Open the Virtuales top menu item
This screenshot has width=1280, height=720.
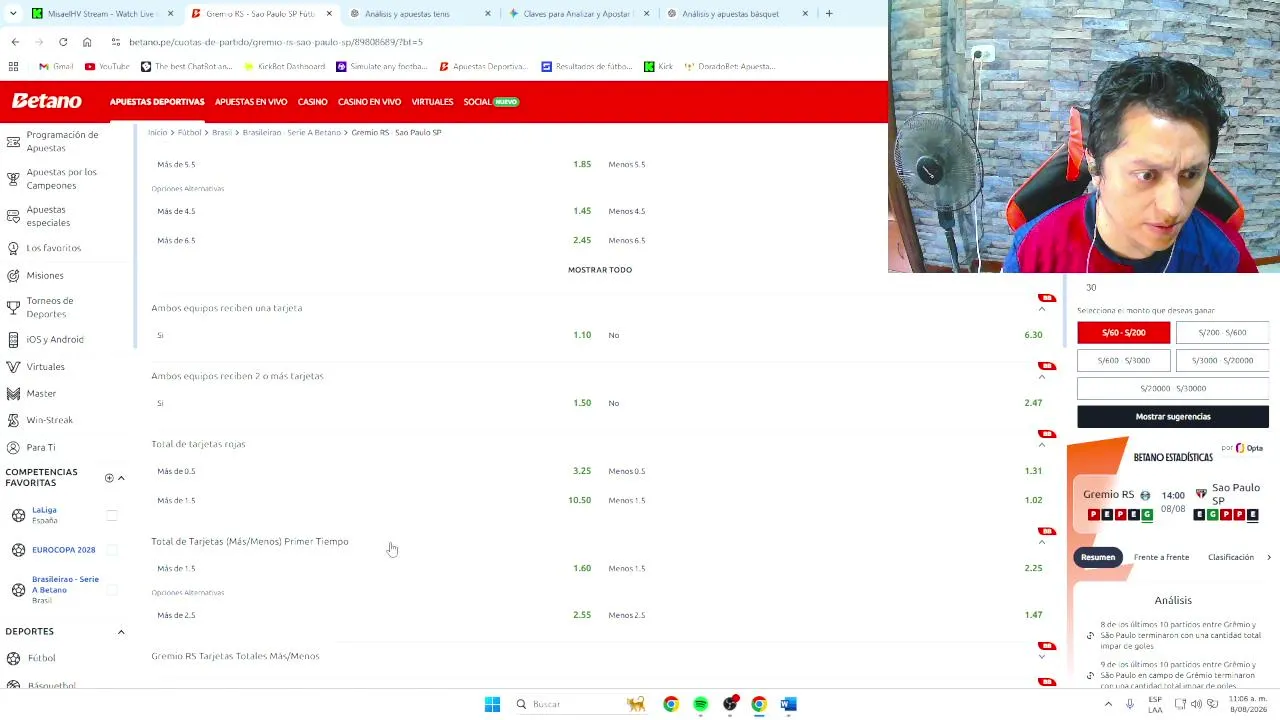[432, 102]
